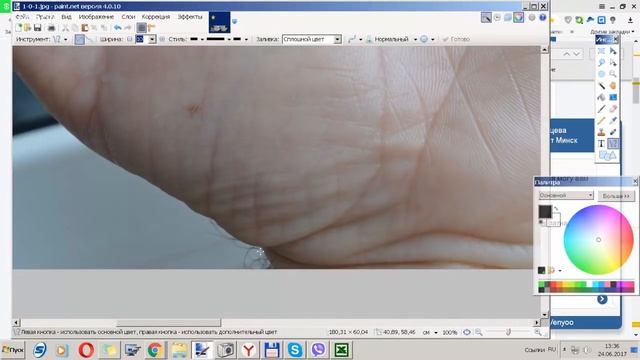Toggle the Layers window icon at top right
Viewport: 640px width, 360px height.
[x=508, y=18]
